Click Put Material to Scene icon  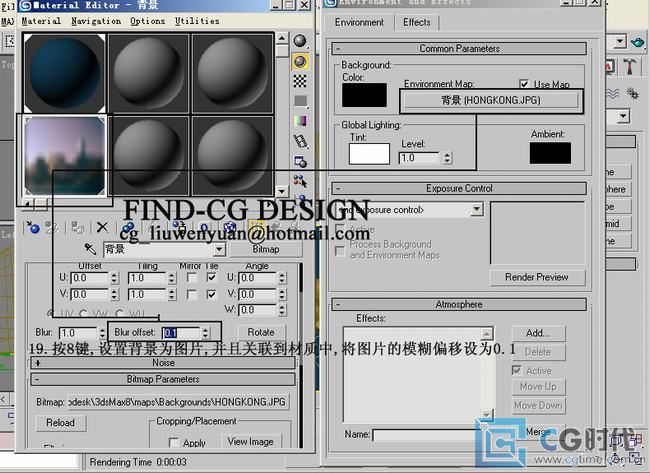(x=51, y=227)
